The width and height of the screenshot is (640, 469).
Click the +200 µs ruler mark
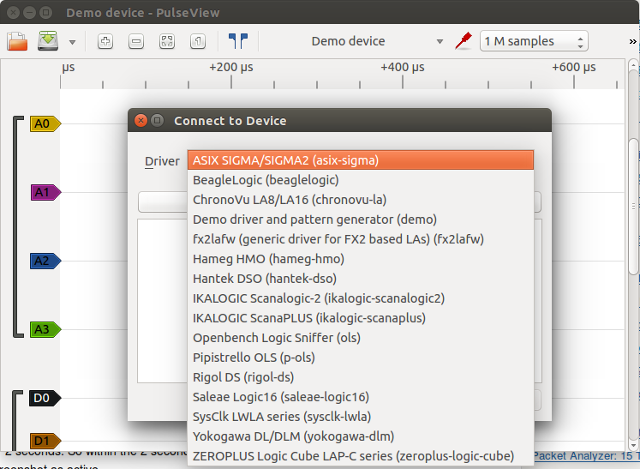tap(231, 67)
